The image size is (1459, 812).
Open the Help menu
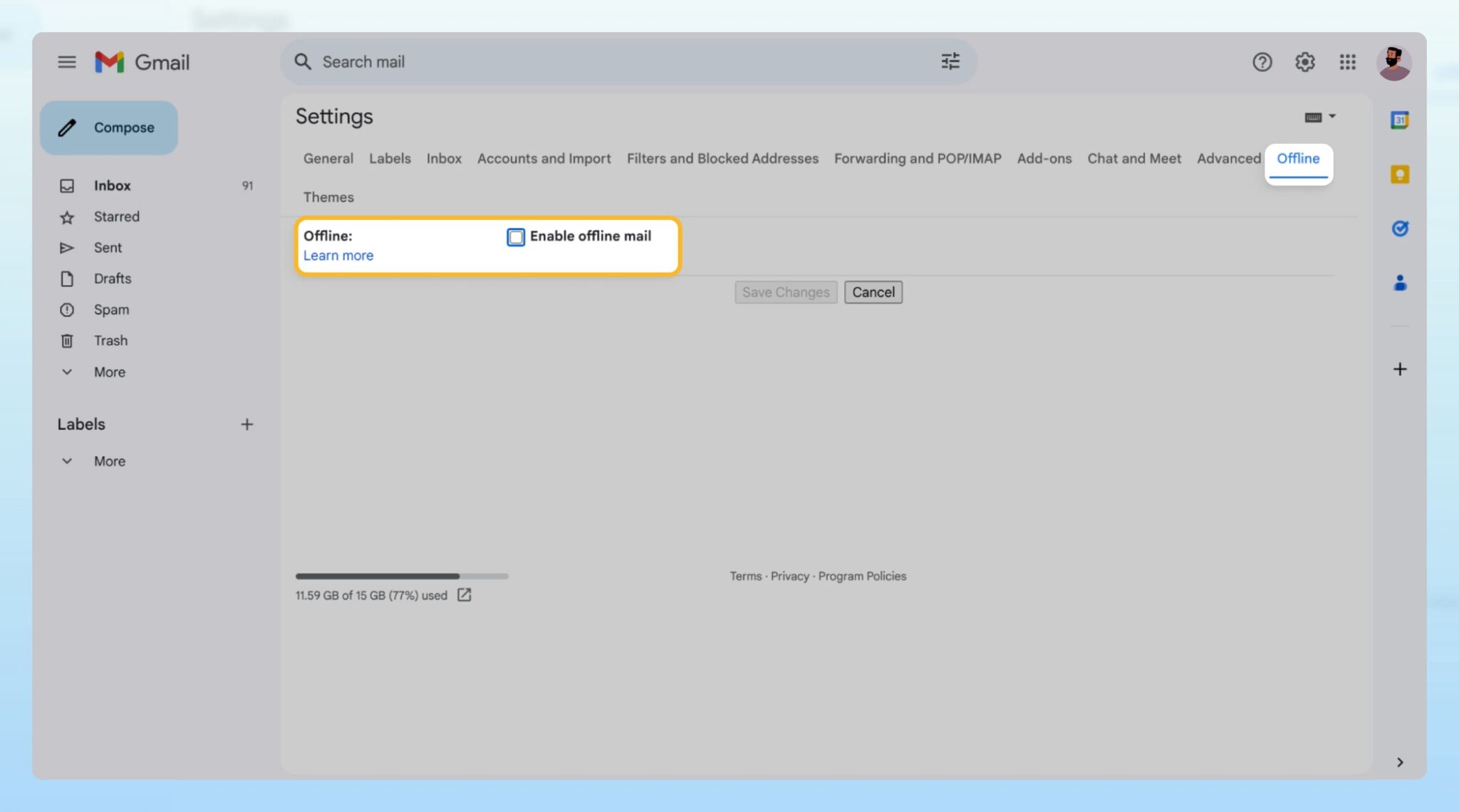coord(1262,62)
